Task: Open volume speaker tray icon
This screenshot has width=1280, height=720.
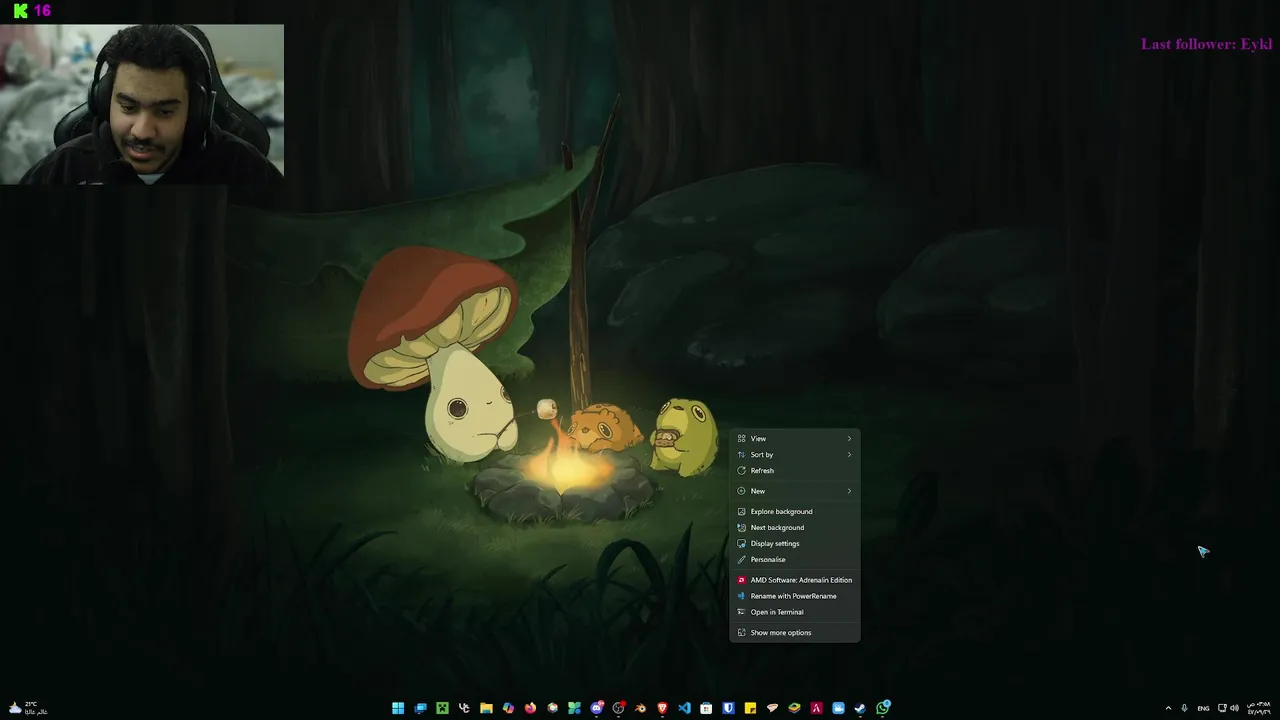Action: coord(1234,708)
